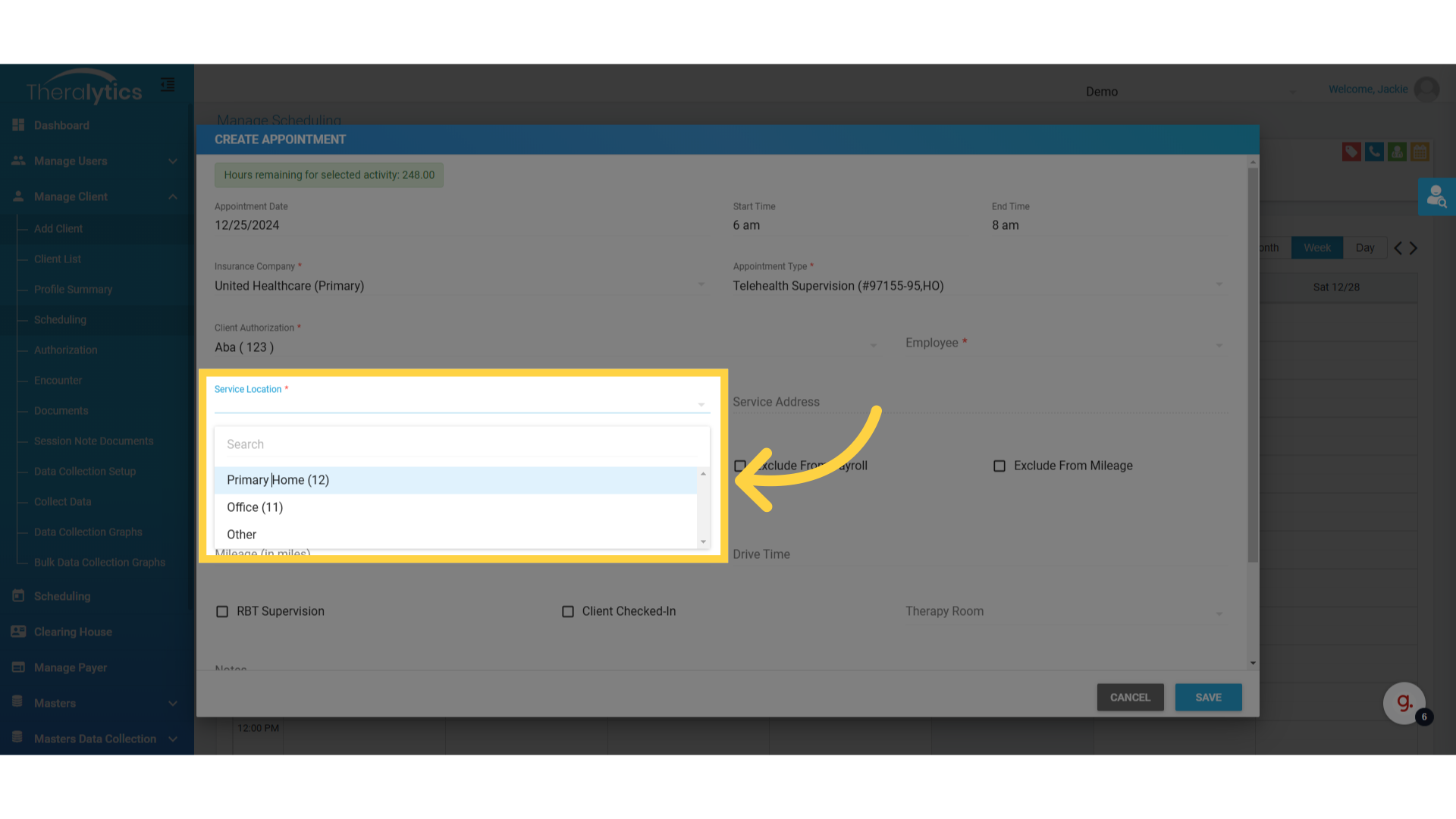Viewport: 1456px width, 819px height.
Task: Click the user avatar profile icon
Action: [1426, 89]
